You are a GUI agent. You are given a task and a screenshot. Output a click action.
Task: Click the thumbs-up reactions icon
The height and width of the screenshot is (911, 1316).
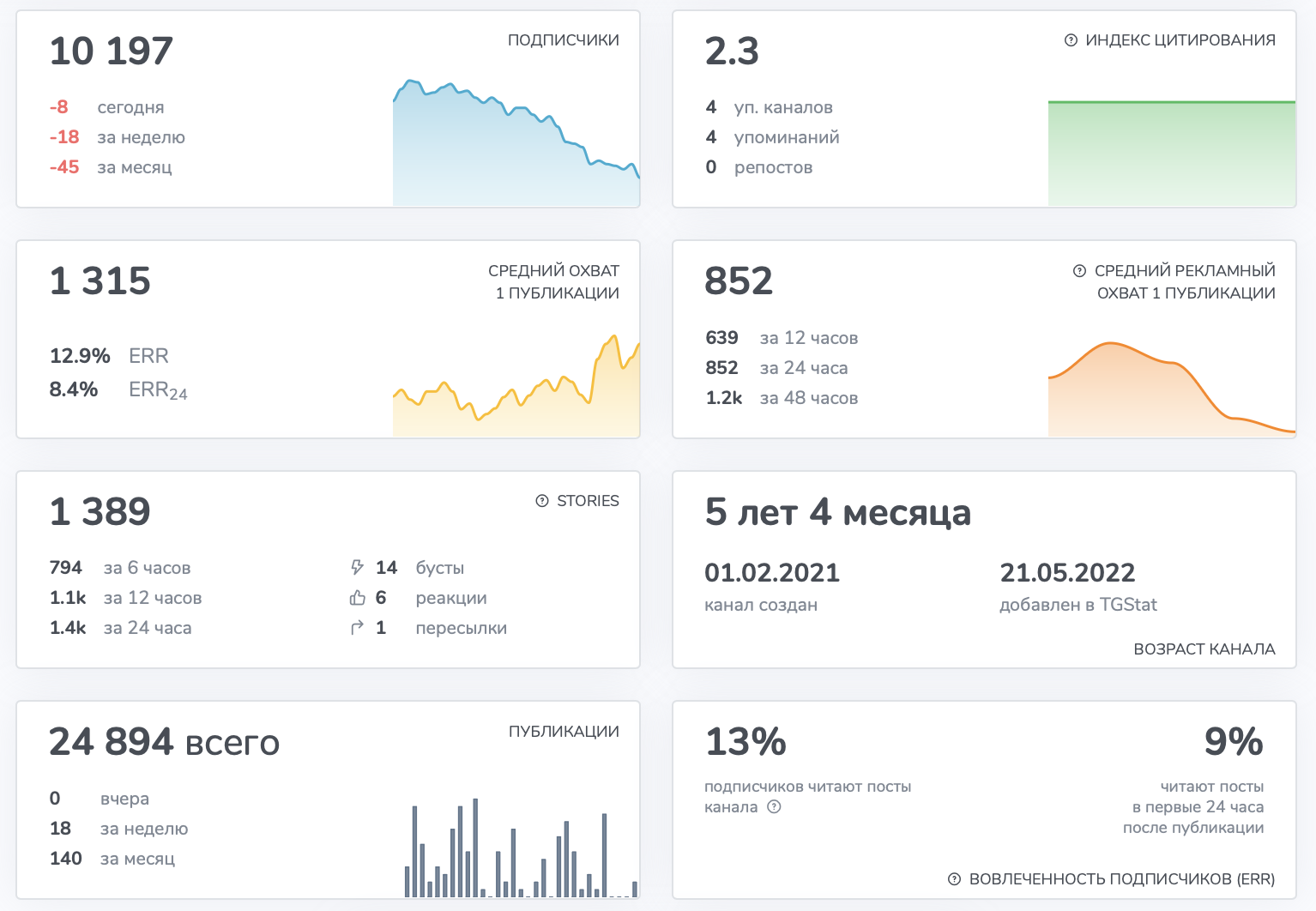pyautogui.click(x=357, y=598)
